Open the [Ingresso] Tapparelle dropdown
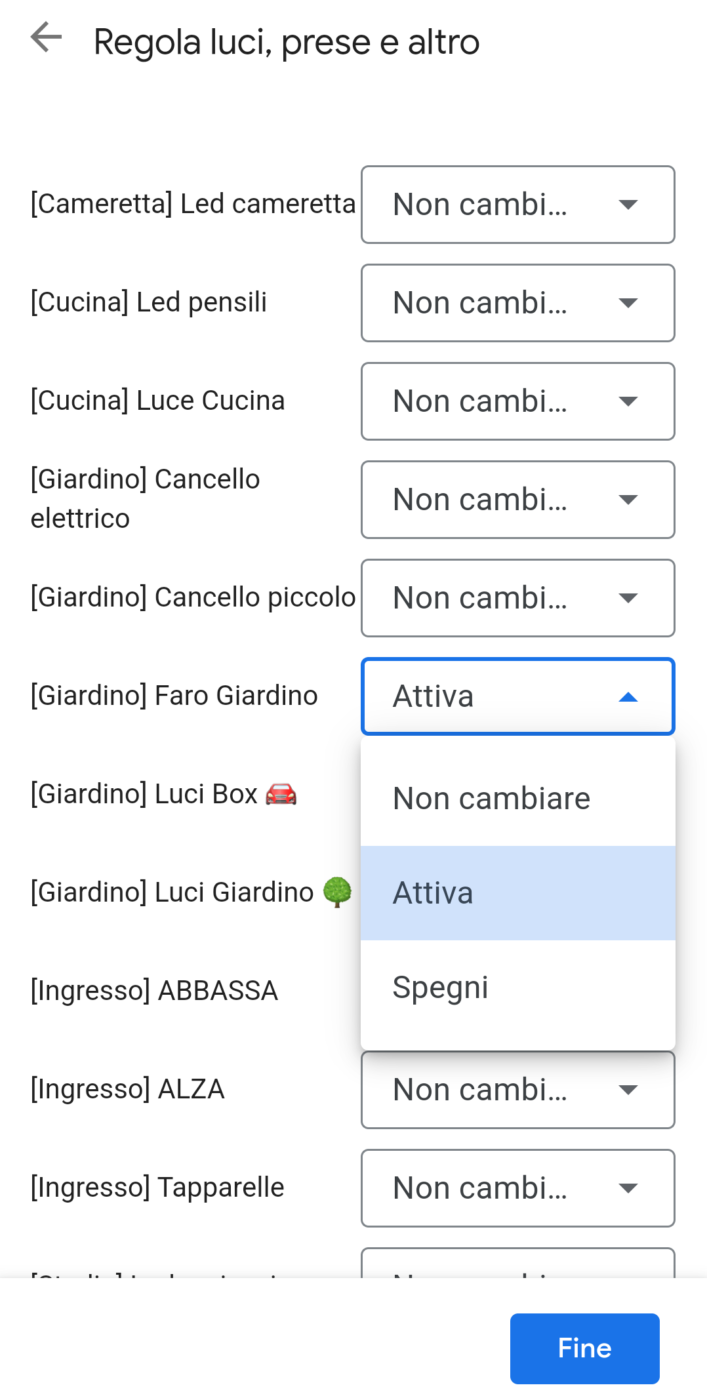707x1400 pixels. coord(517,1187)
